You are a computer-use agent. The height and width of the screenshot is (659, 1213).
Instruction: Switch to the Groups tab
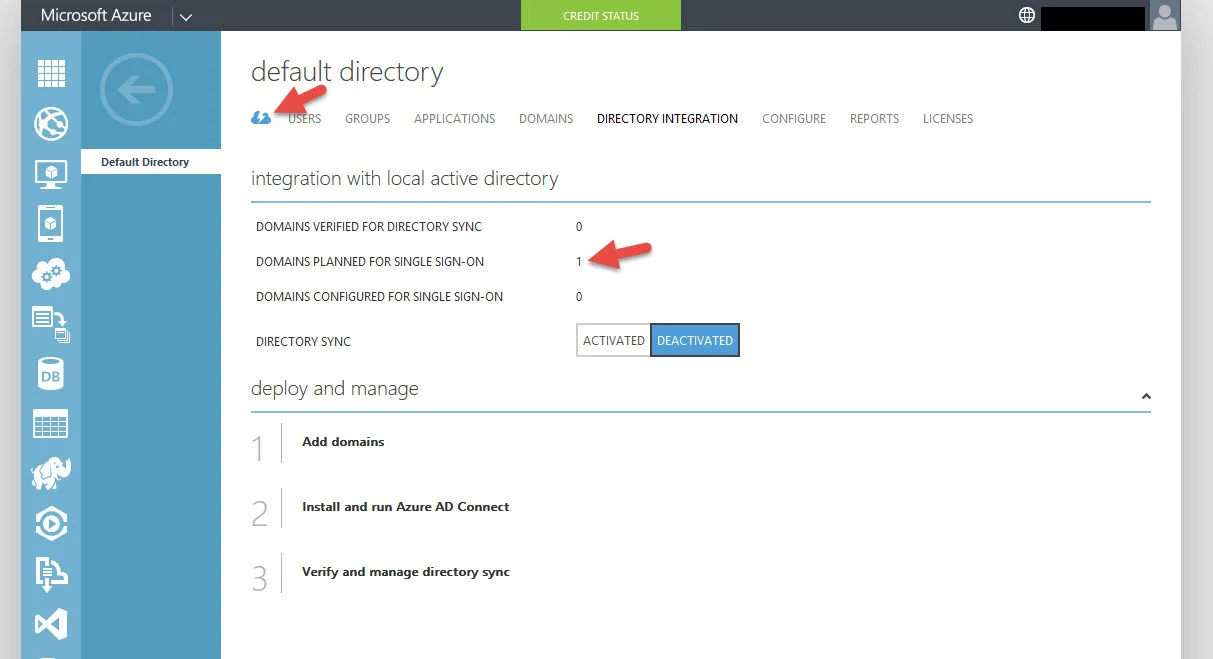[x=368, y=118]
